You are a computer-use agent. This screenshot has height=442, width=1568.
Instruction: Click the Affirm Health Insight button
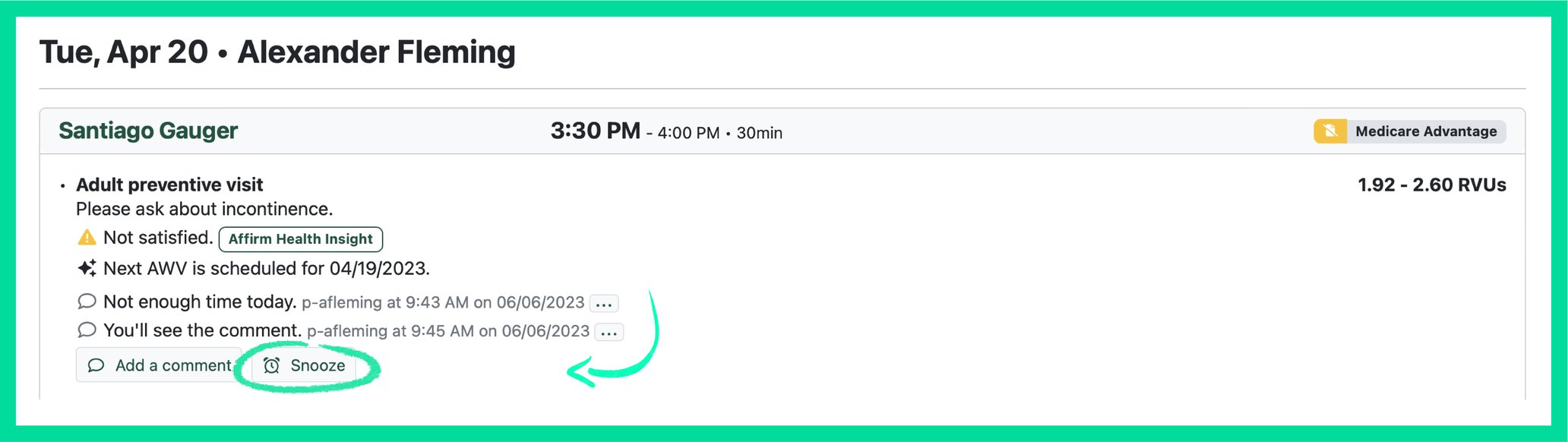point(301,239)
